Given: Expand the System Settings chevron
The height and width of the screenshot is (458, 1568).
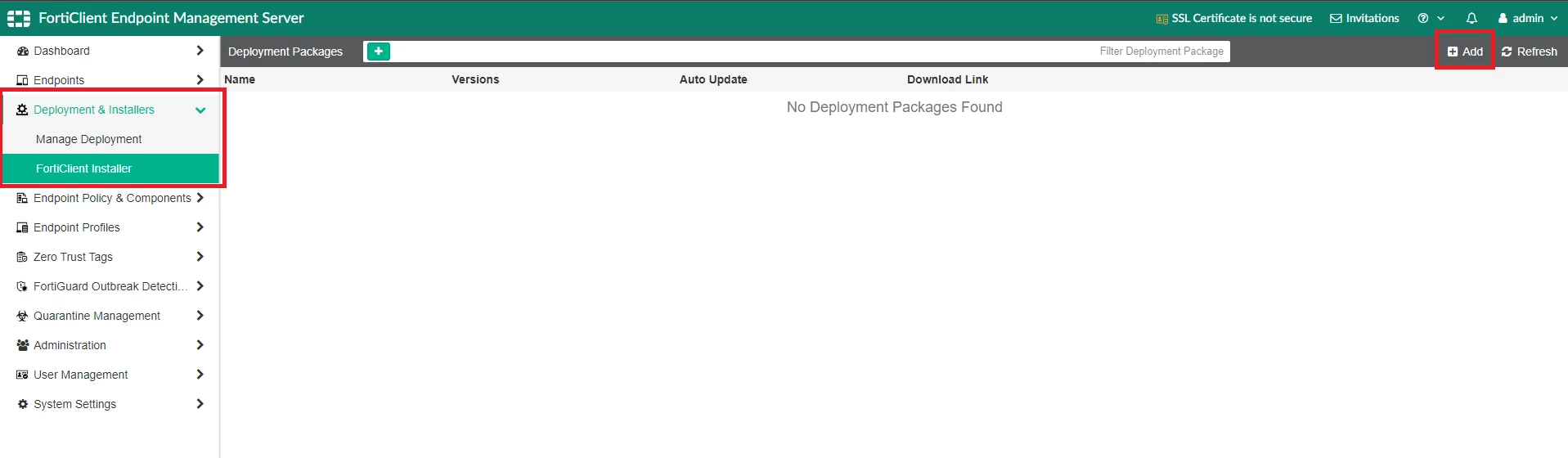Looking at the screenshot, I should [x=200, y=404].
